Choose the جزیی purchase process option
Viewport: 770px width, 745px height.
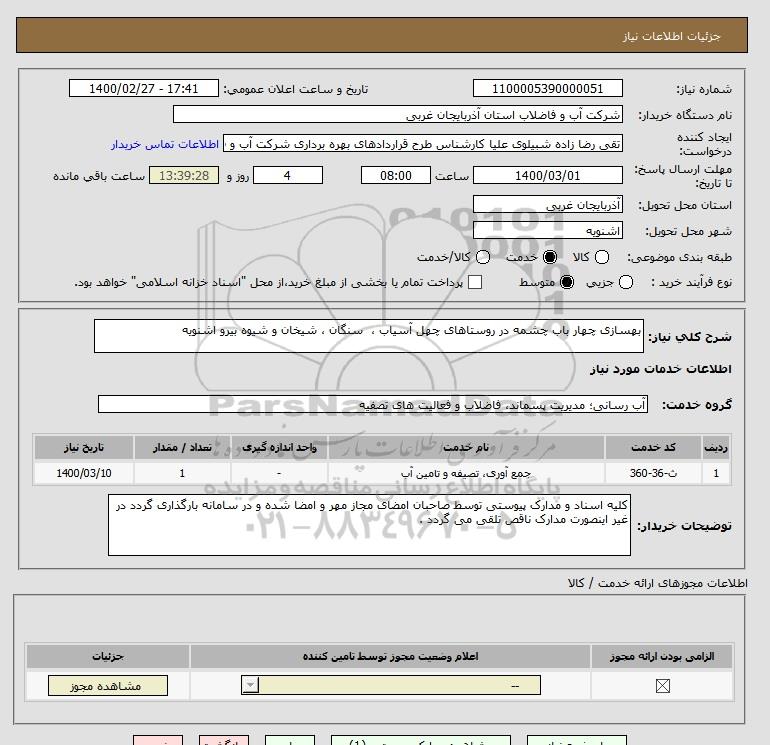[626, 282]
